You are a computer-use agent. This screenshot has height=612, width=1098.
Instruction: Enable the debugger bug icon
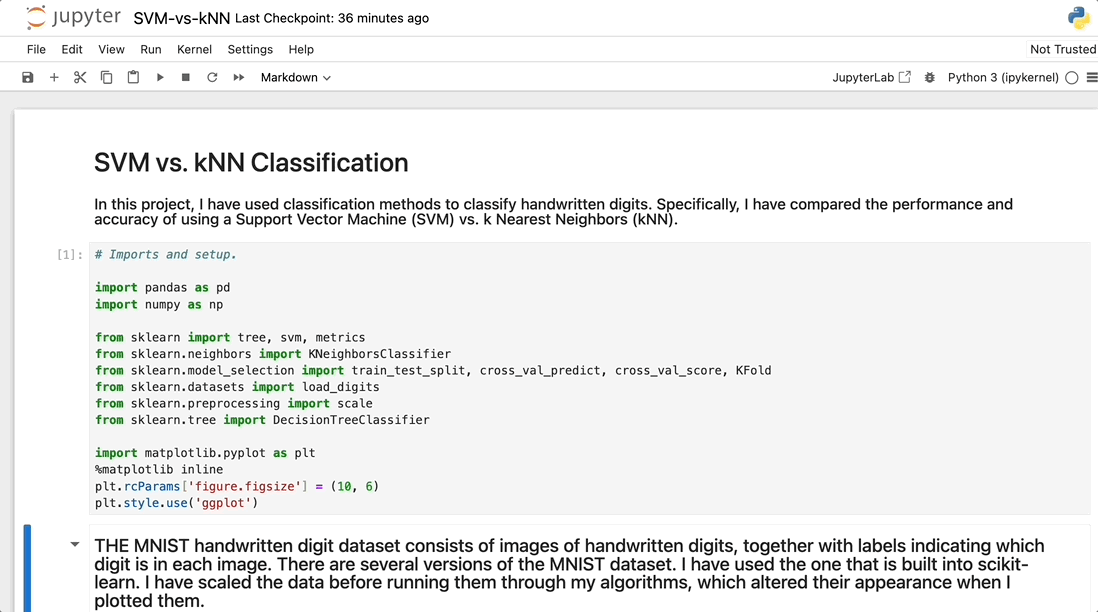[x=929, y=78]
